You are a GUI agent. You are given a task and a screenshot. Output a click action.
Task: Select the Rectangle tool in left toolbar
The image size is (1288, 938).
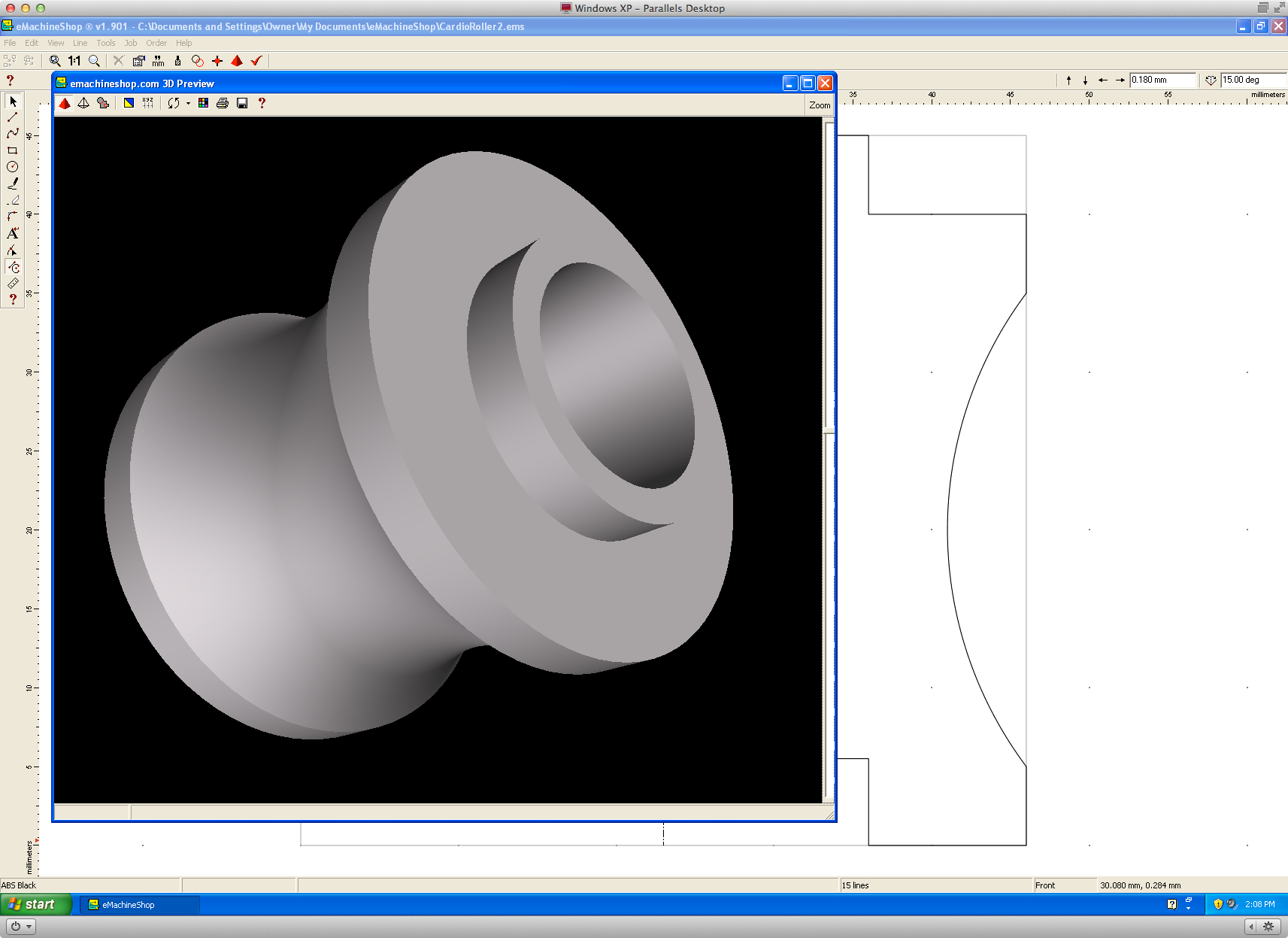pyautogui.click(x=13, y=150)
